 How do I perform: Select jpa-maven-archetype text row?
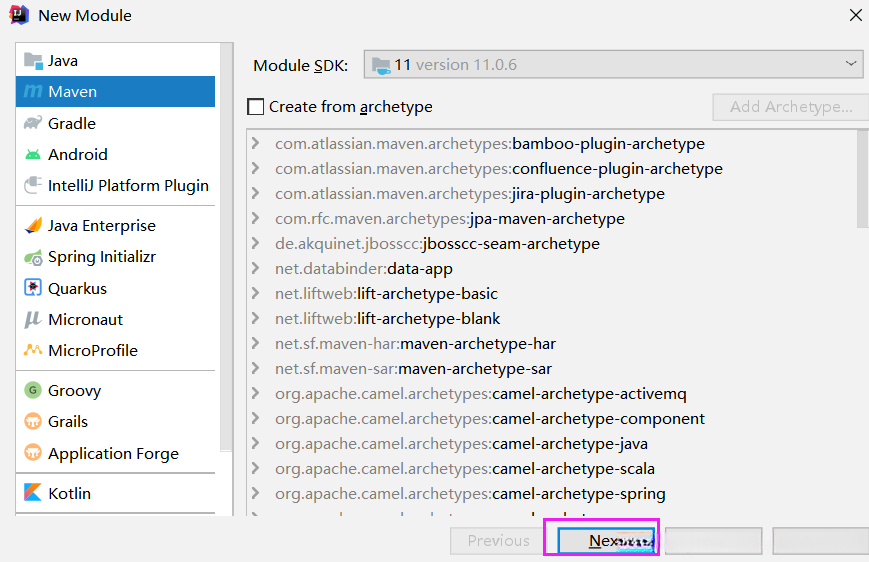(x=450, y=219)
